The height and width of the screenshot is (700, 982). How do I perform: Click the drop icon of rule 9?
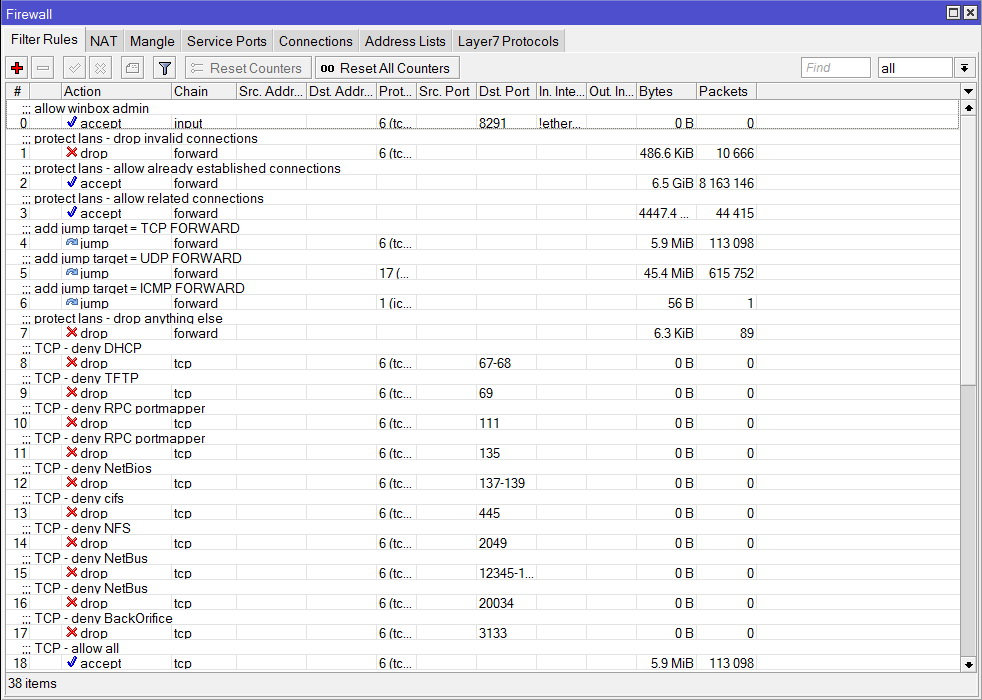tap(72, 393)
